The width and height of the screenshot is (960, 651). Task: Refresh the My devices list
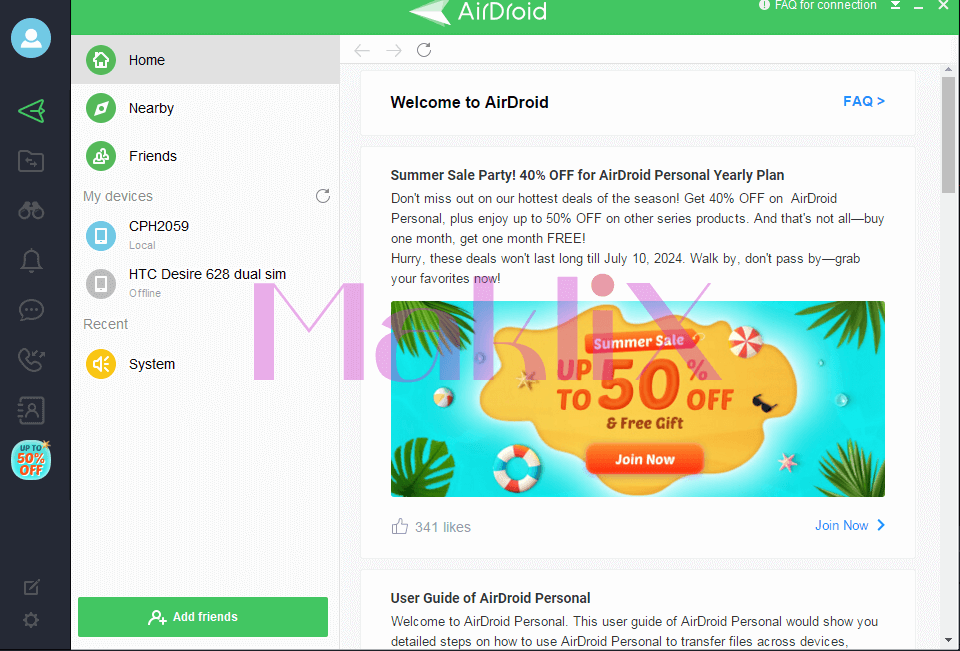323,196
